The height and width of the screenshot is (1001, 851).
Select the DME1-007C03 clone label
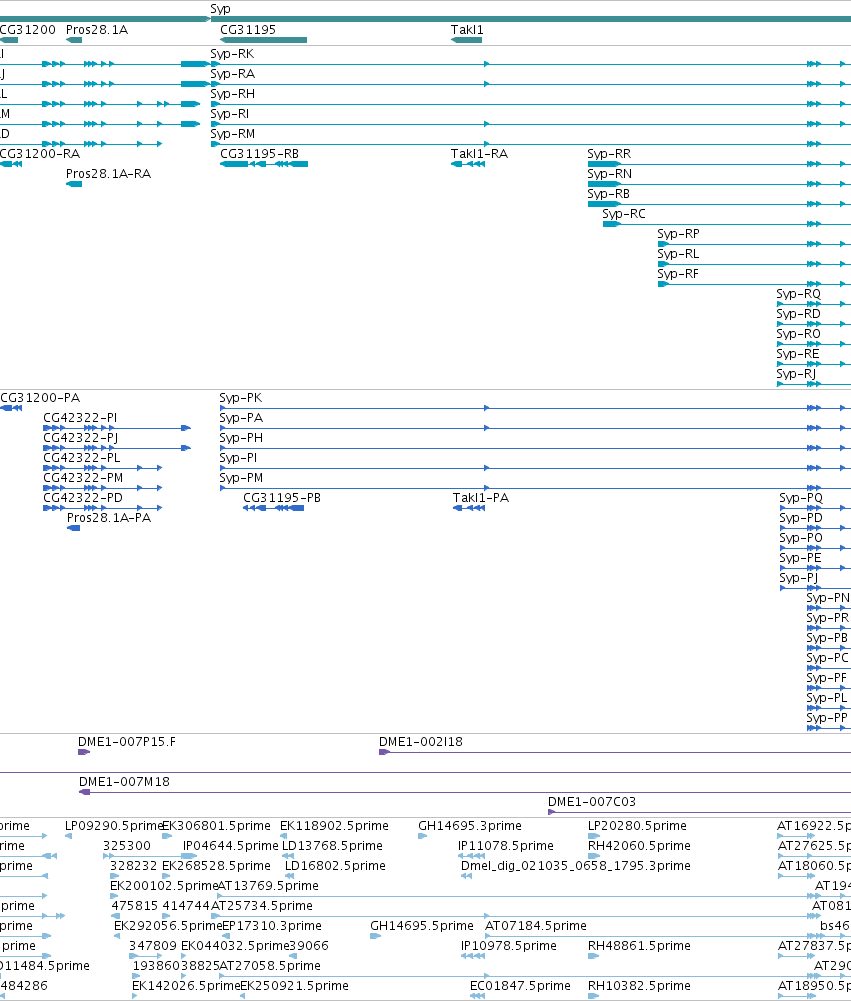tap(591, 801)
